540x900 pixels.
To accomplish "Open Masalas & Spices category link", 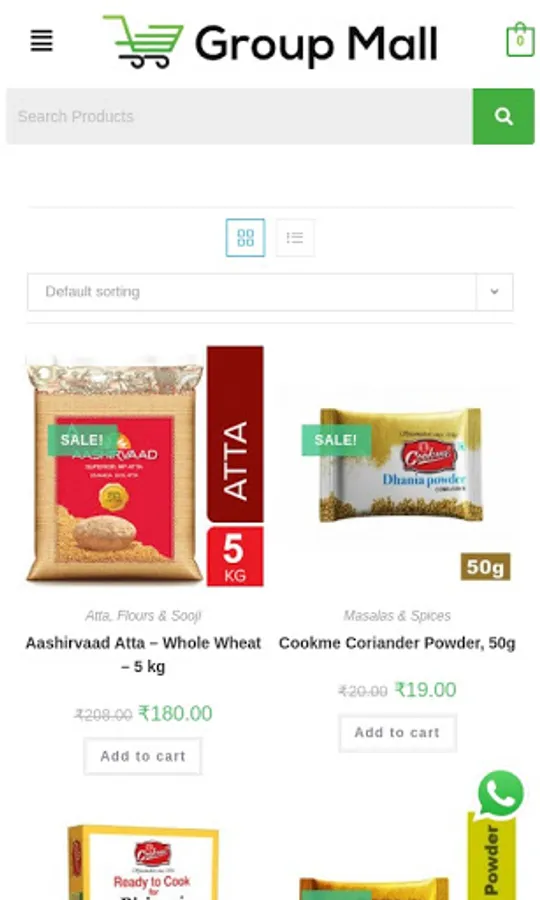I will pos(397,616).
